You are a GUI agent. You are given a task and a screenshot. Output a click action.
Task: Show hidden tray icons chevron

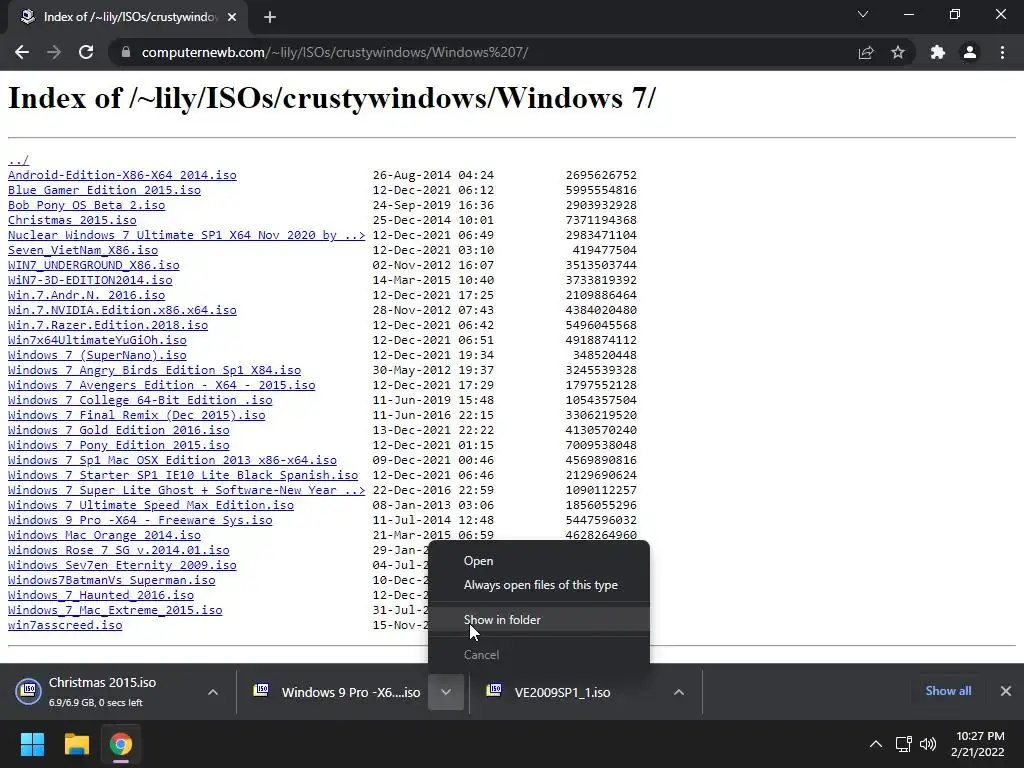(876, 744)
